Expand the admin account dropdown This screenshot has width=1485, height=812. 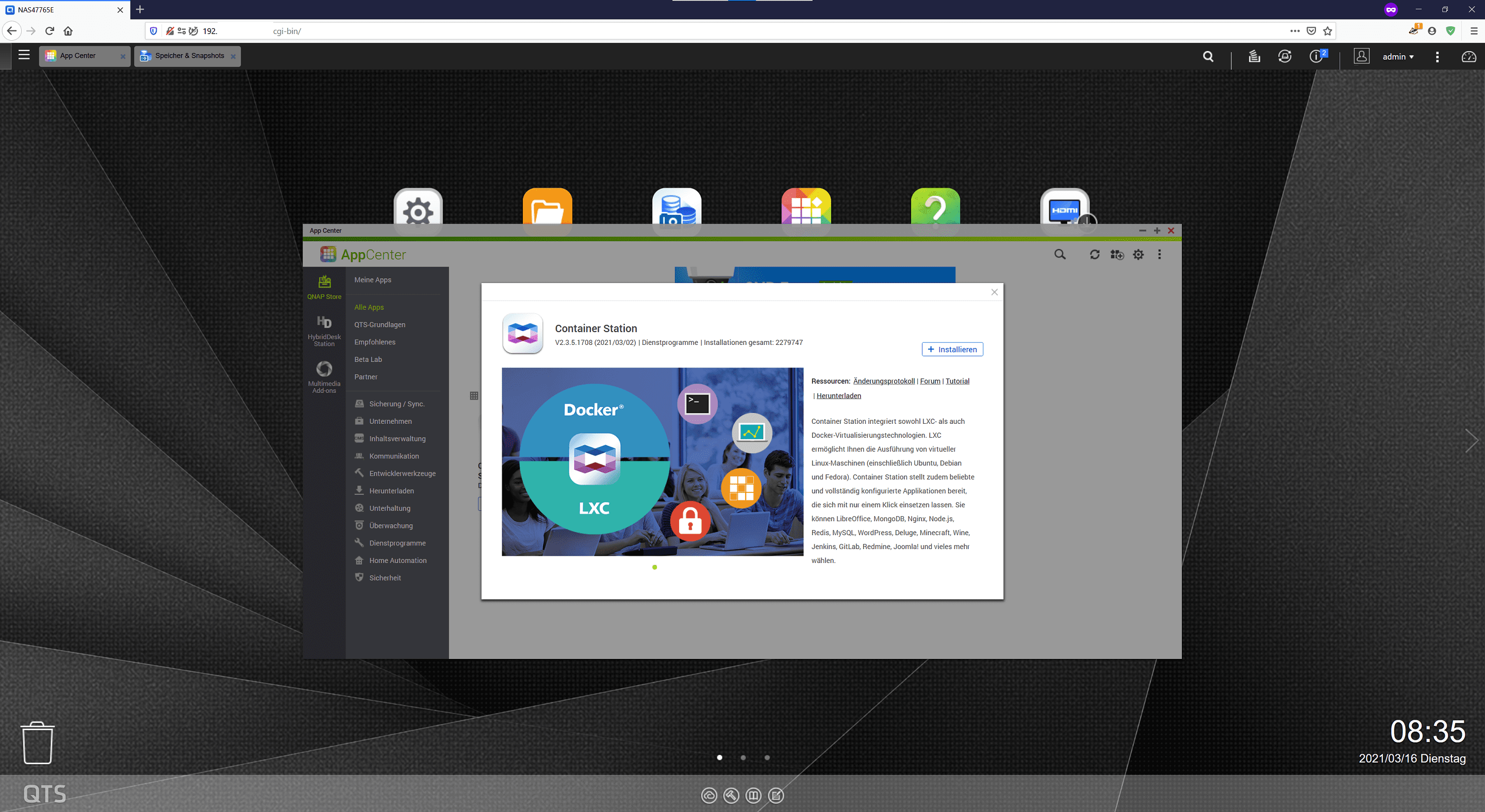coord(1398,57)
